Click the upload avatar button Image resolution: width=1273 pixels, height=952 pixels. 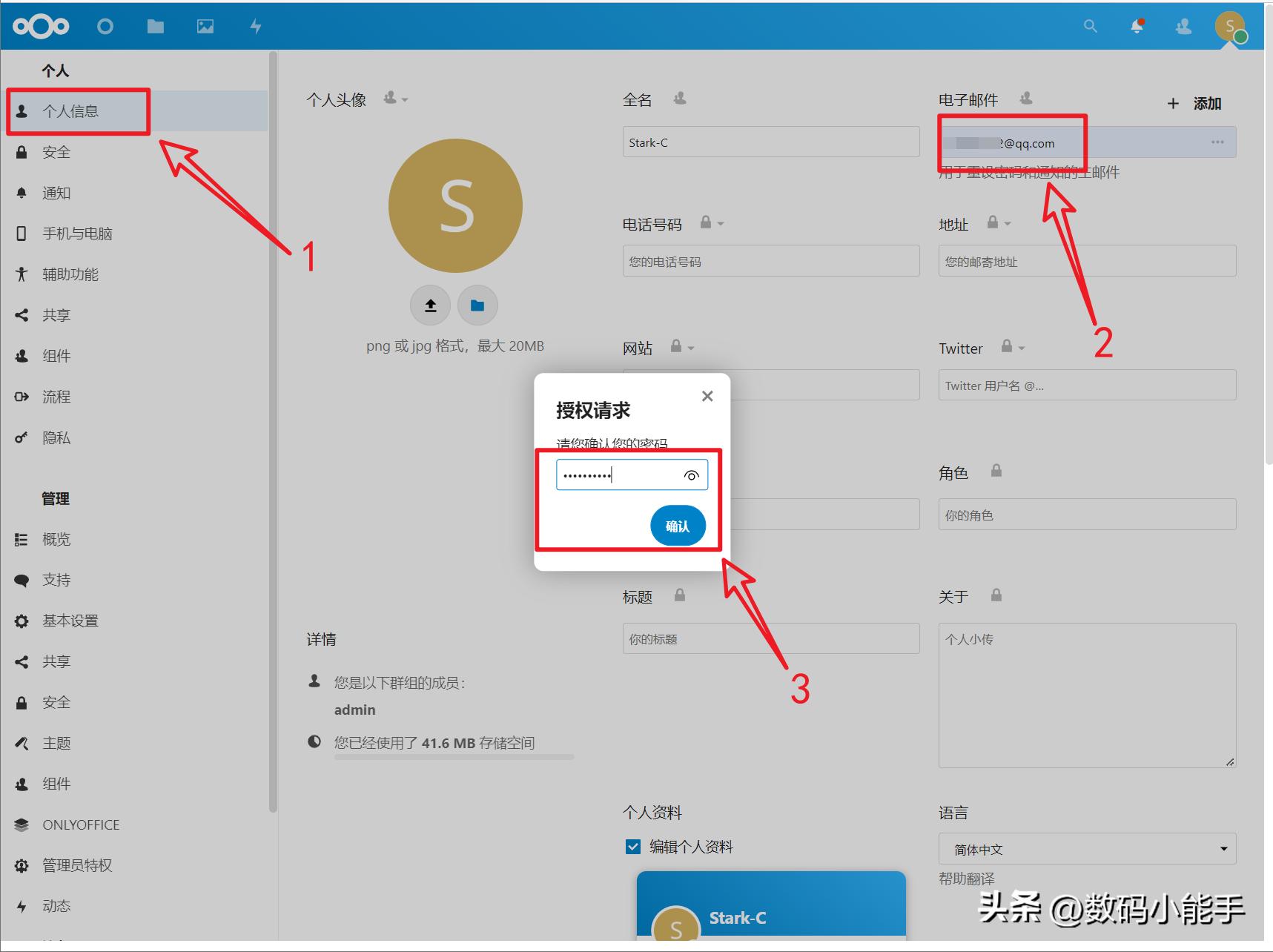pyautogui.click(x=430, y=305)
